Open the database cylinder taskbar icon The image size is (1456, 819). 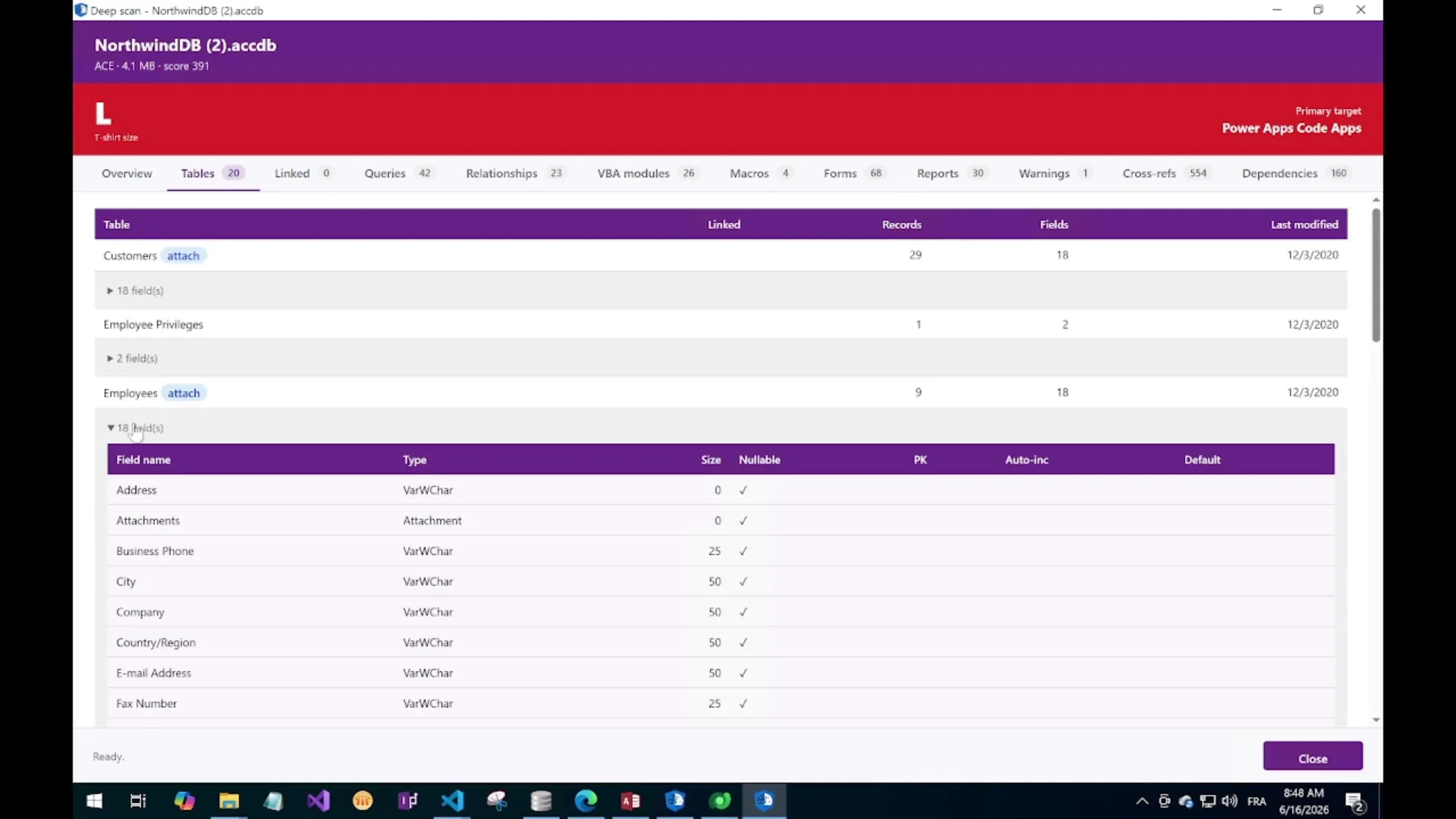[541, 801]
